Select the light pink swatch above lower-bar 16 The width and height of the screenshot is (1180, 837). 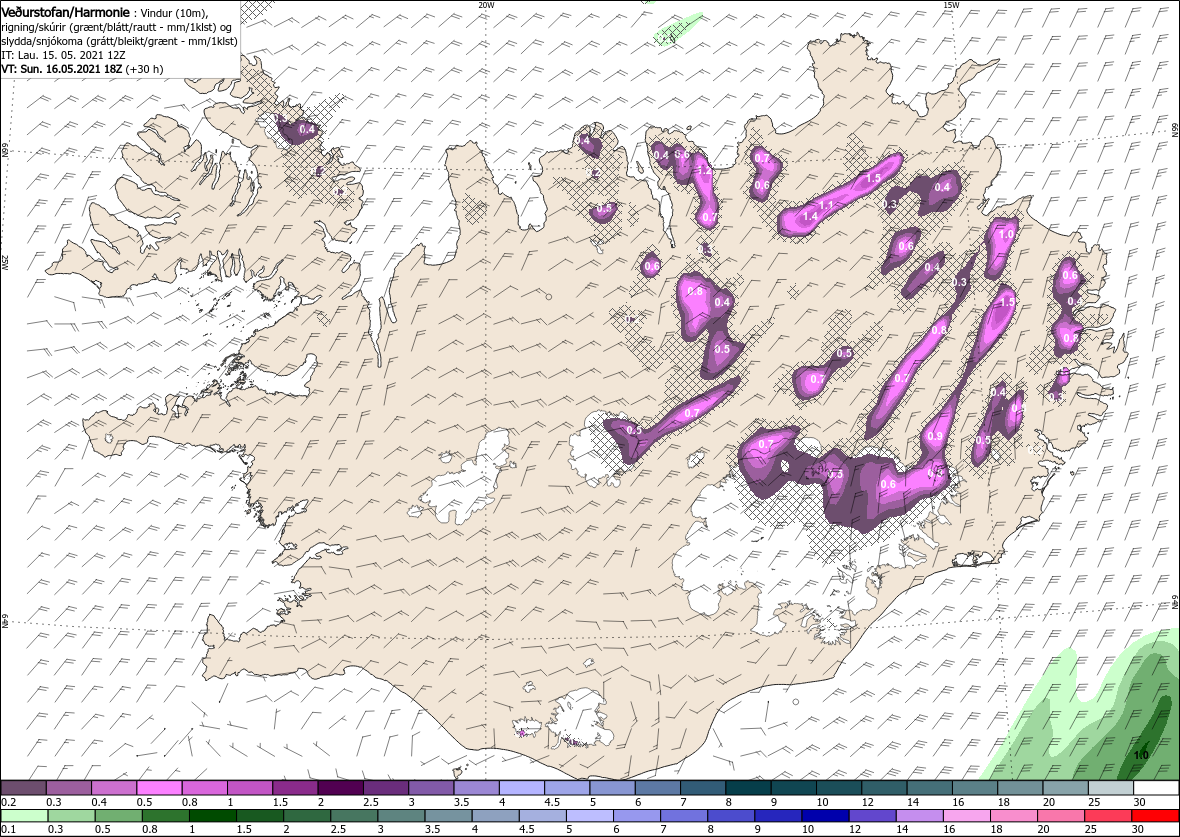[x=966, y=817]
